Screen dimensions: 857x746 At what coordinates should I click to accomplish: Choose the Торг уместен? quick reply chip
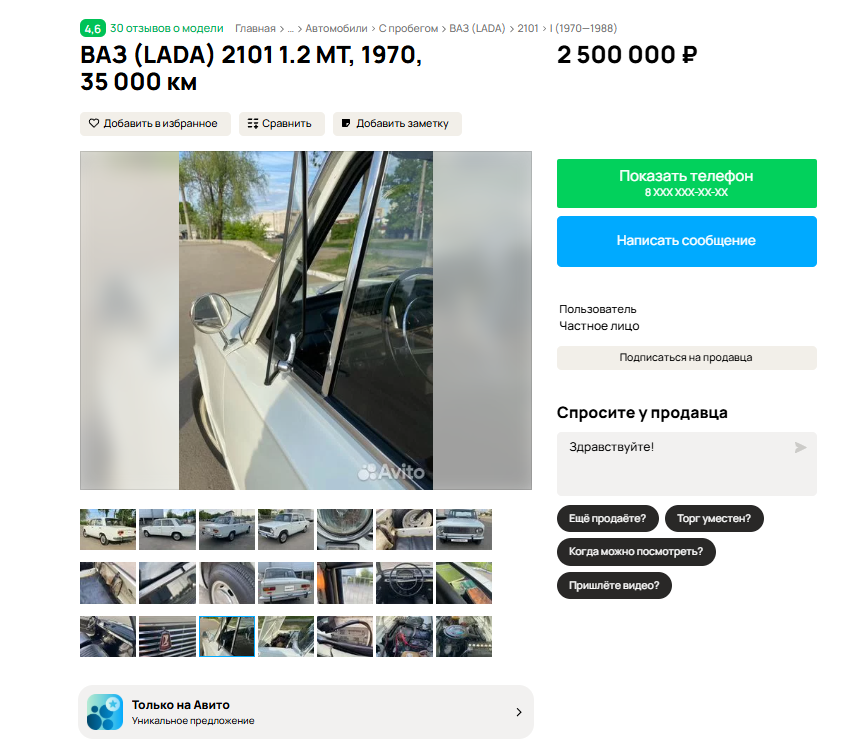point(714,518)
